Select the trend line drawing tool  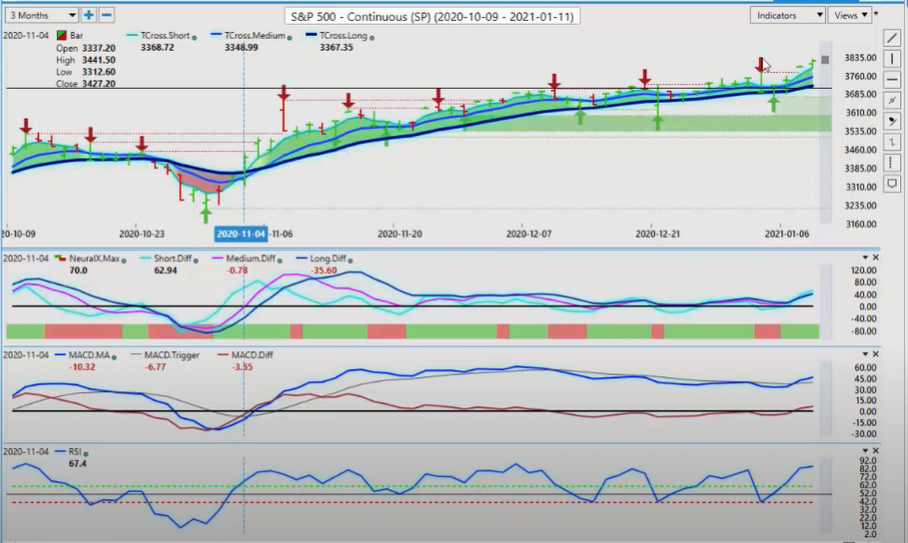point(892,38)
